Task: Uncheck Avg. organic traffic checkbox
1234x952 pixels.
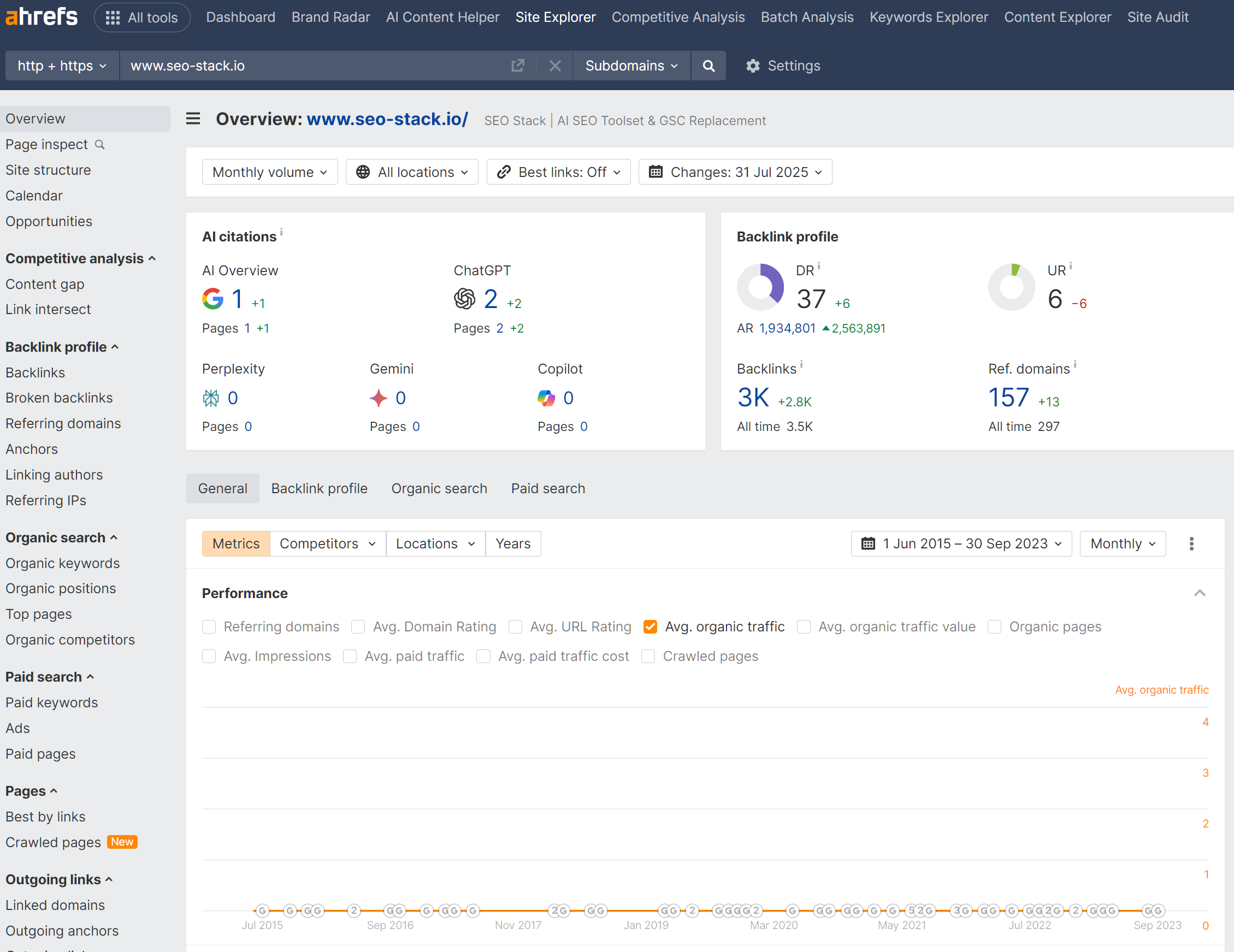Action: [x=651, y=626]
